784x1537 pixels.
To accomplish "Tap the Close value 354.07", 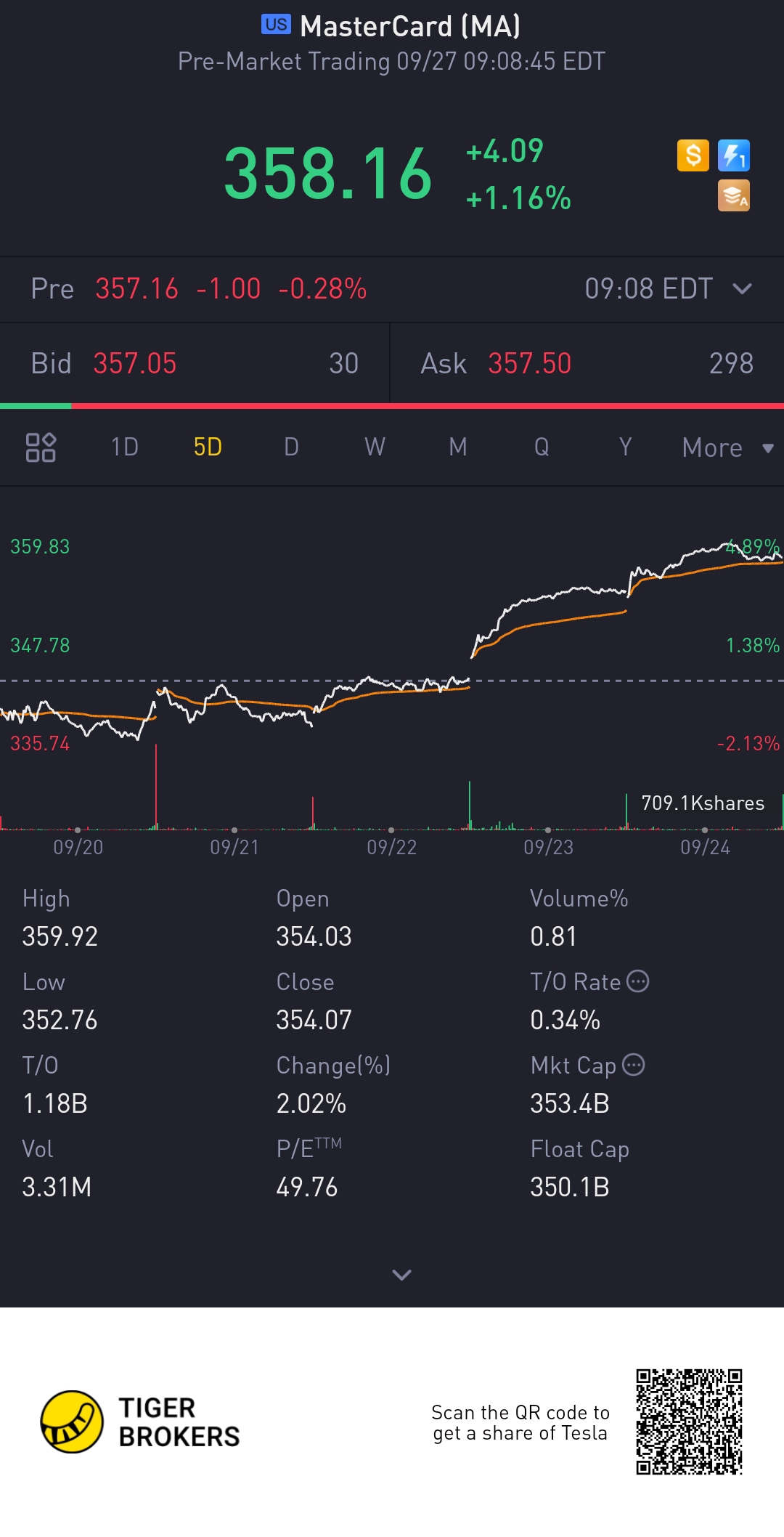I will tap(314, 1020).
